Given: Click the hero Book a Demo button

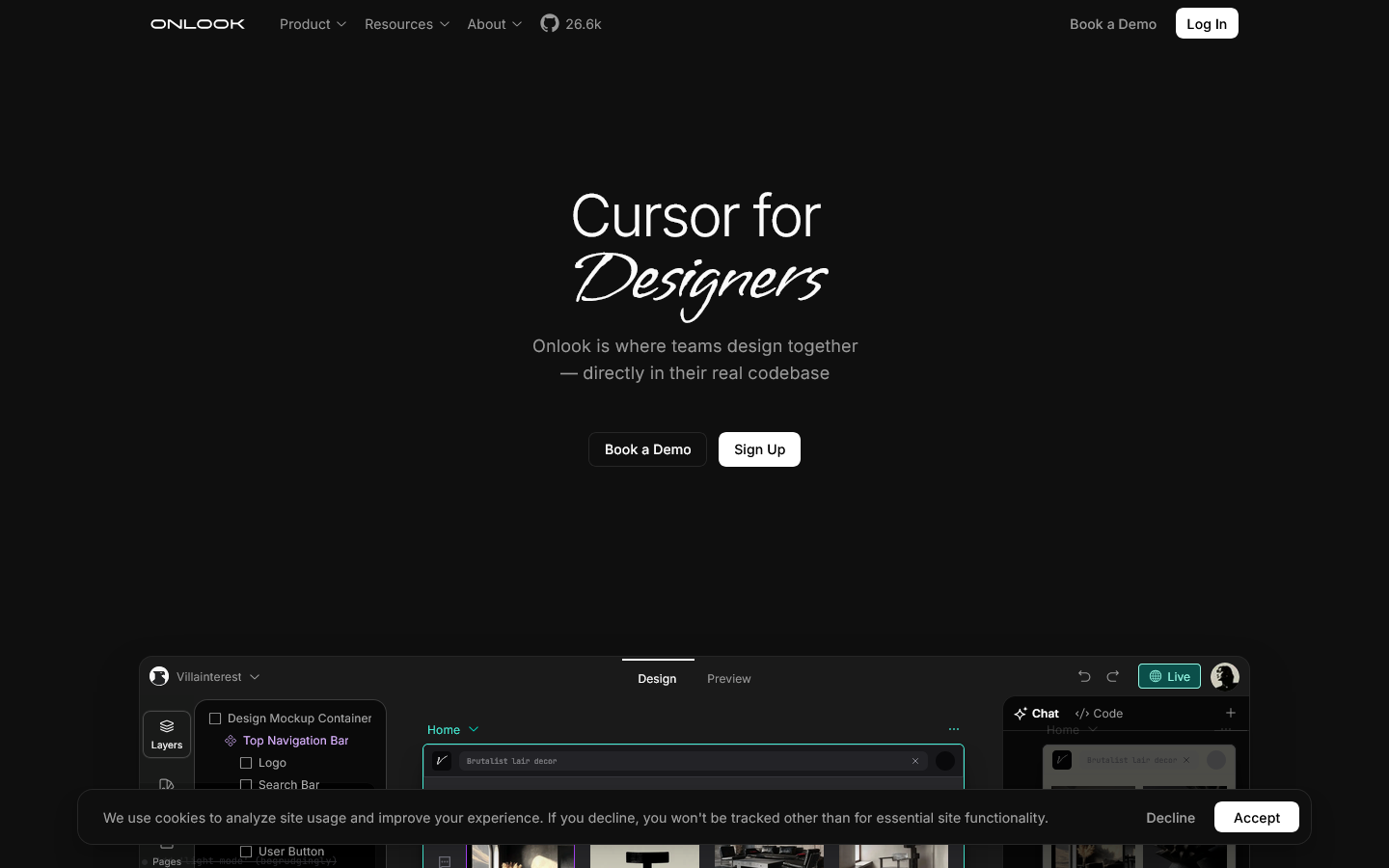Looking at the screenshot, I should coord(648,449).
